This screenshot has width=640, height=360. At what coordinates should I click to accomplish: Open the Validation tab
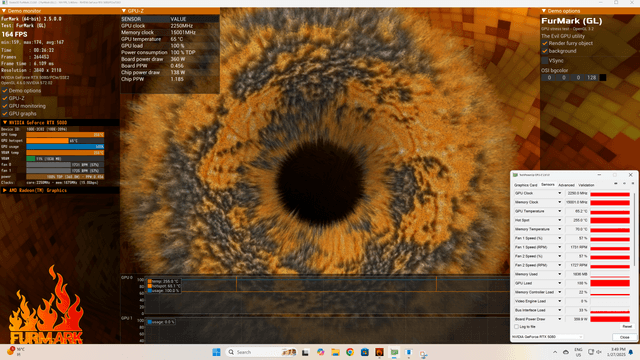pyautogui.click(x=587, y=185)
